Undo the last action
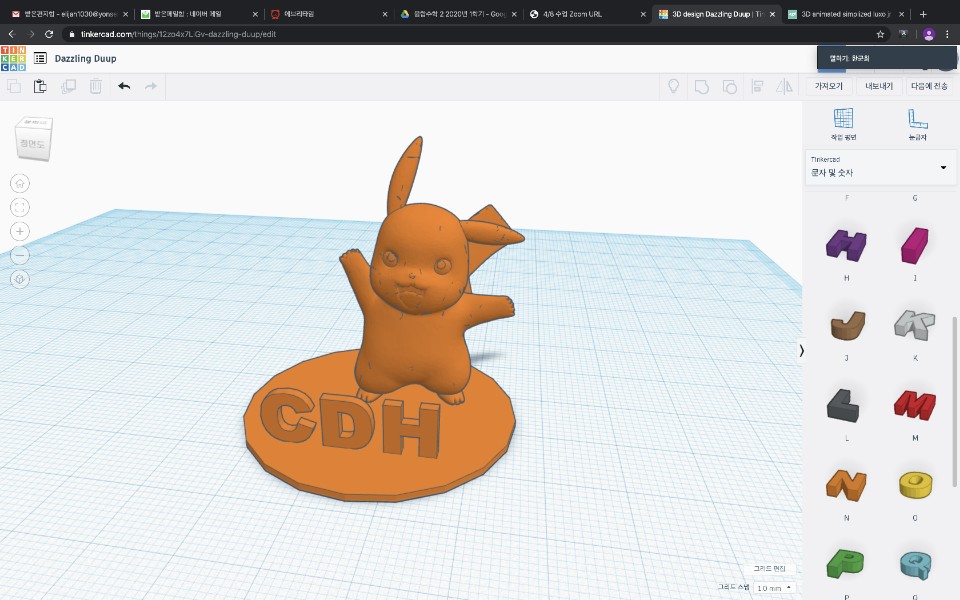 point(124,86)
